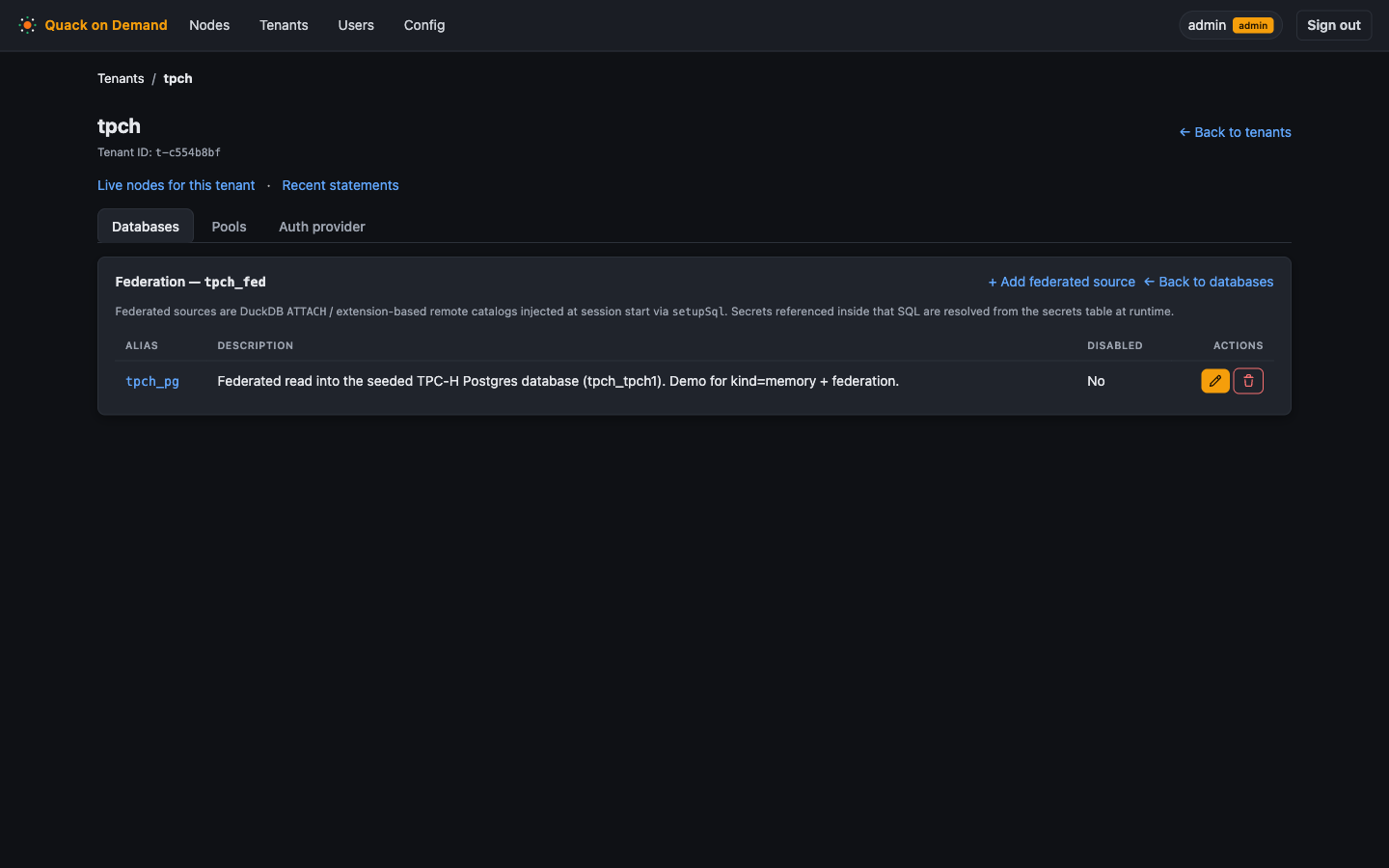Switch to the Databases tab

146,227
